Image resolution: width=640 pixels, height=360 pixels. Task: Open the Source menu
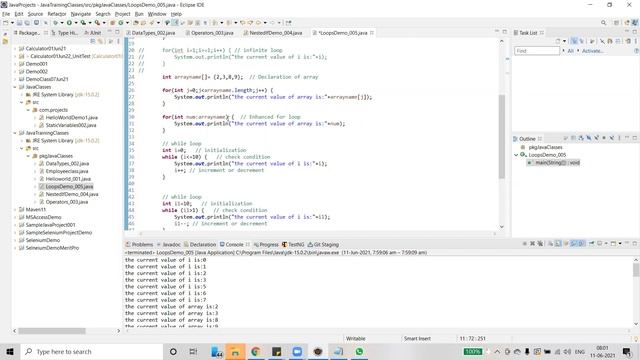click(x=35, y=14)
